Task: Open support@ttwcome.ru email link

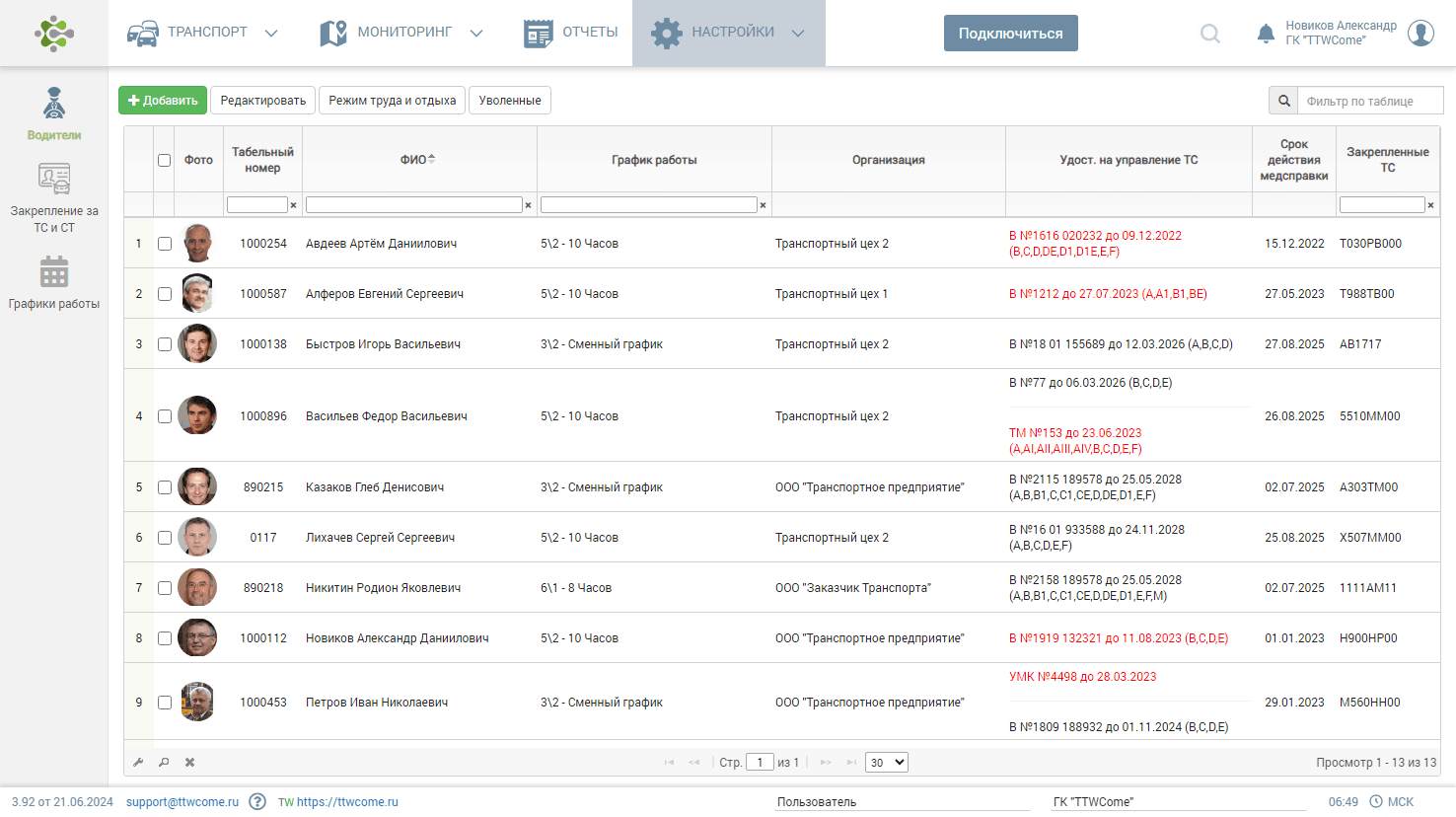Action: point(182,802)
